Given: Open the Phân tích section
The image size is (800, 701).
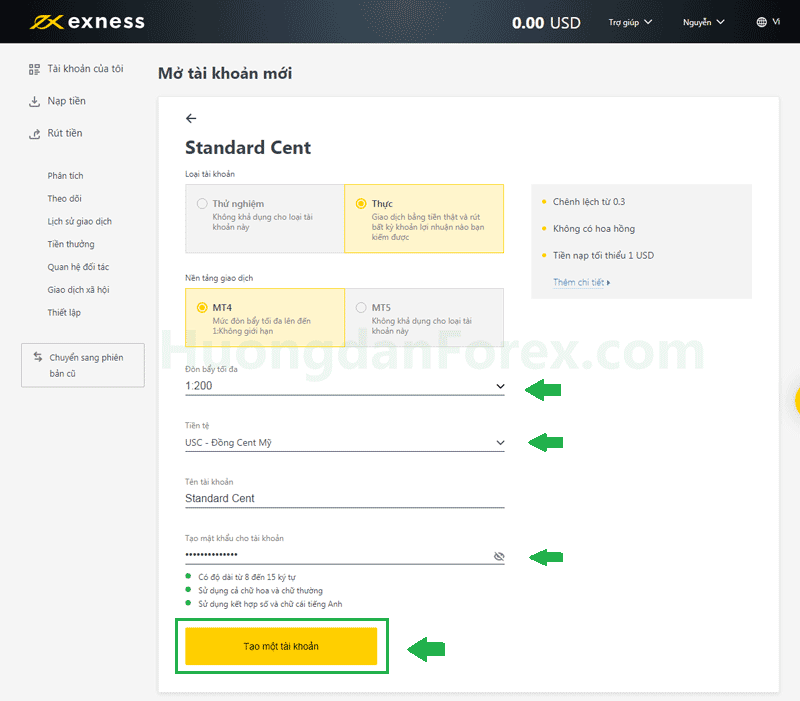Looking at the screenshot, I should pos(65,176).
